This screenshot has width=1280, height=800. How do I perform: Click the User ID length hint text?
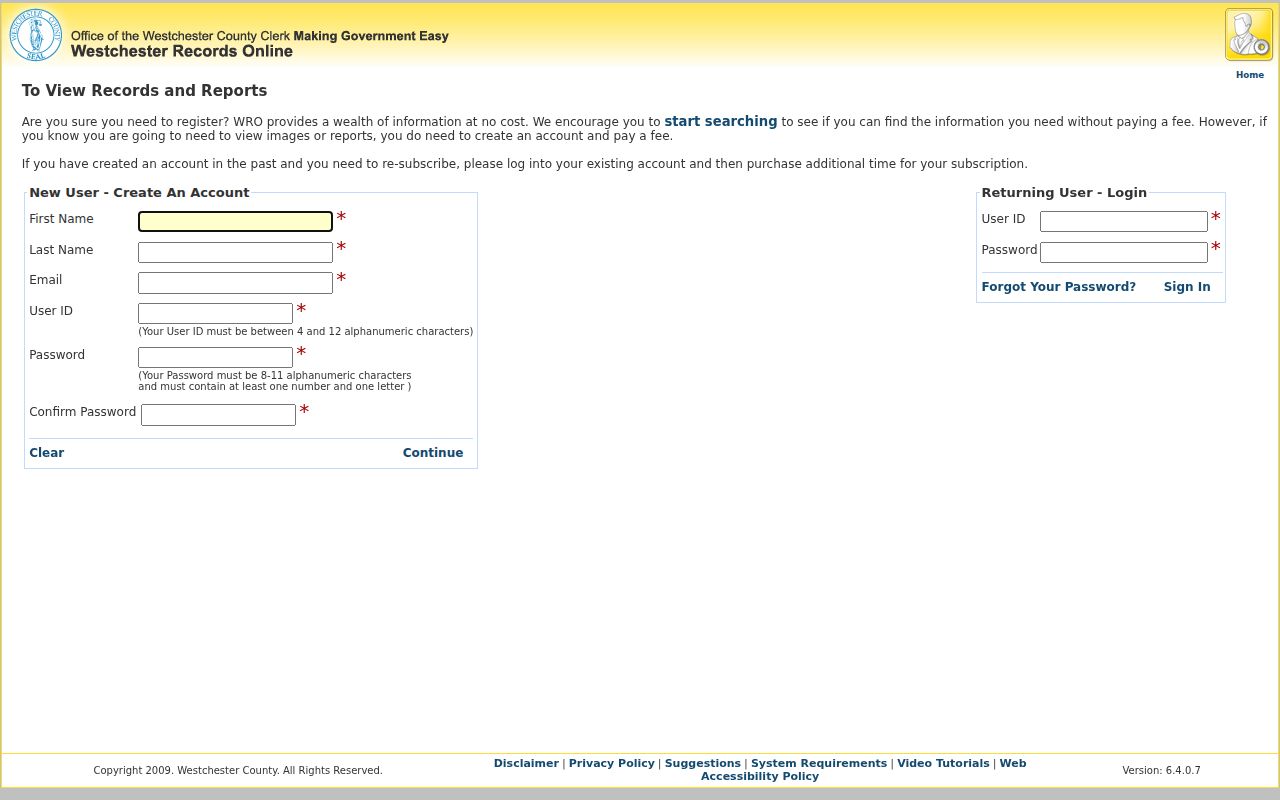(306, 331)
